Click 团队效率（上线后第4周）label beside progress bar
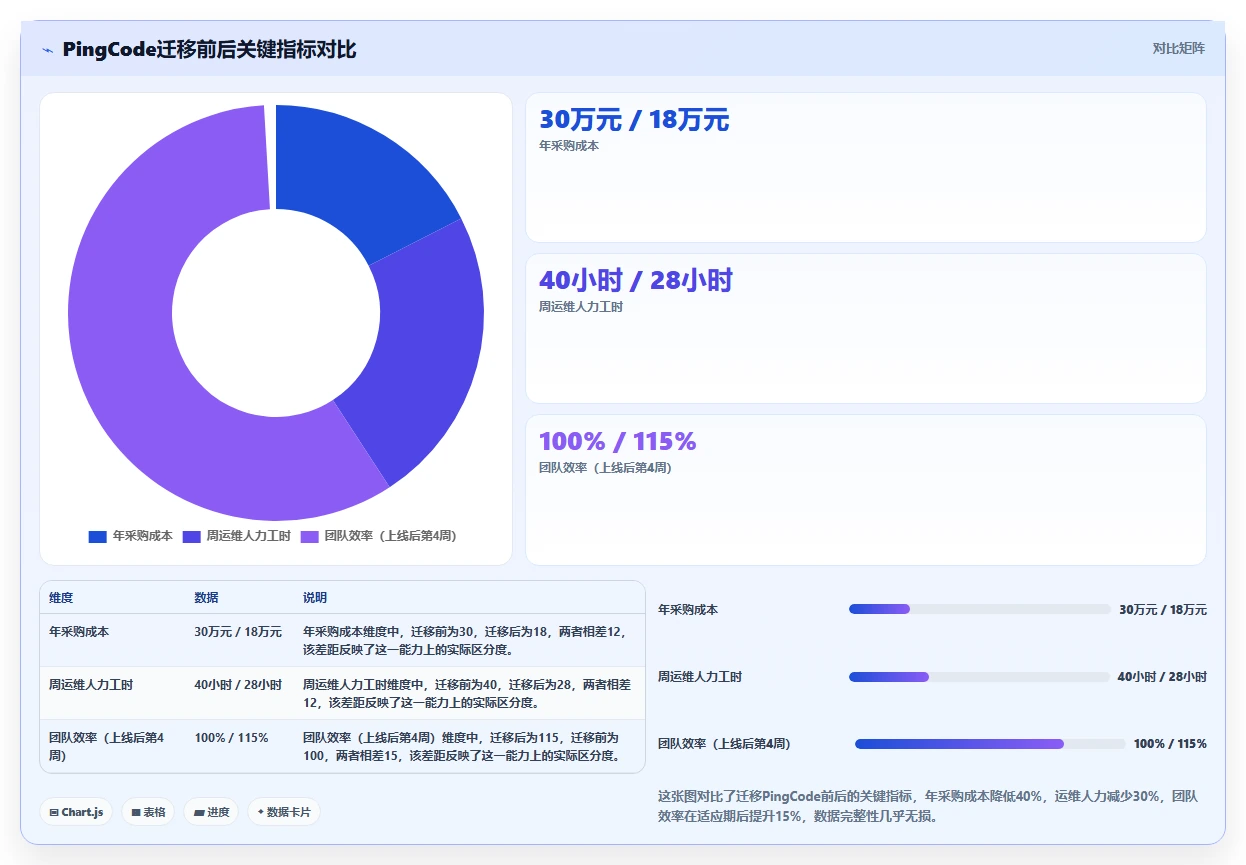1246x865 pixels. (x=724, y=744)
